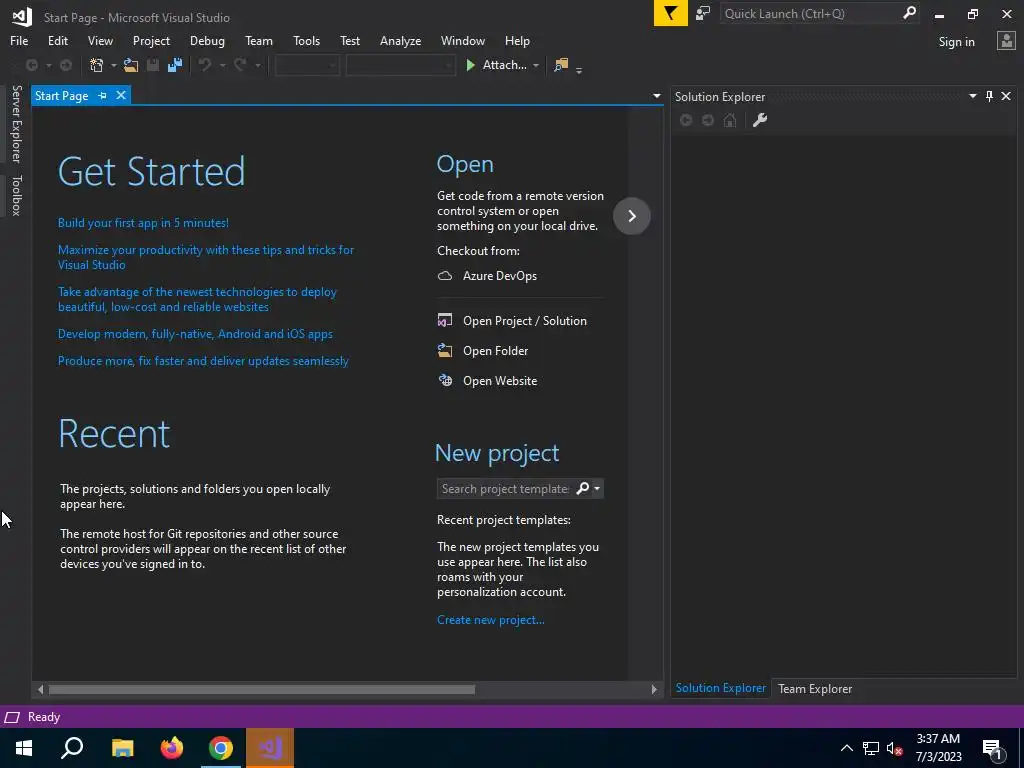Click the search icon in the project template box
1024x768 pixels.
[582, 488]
